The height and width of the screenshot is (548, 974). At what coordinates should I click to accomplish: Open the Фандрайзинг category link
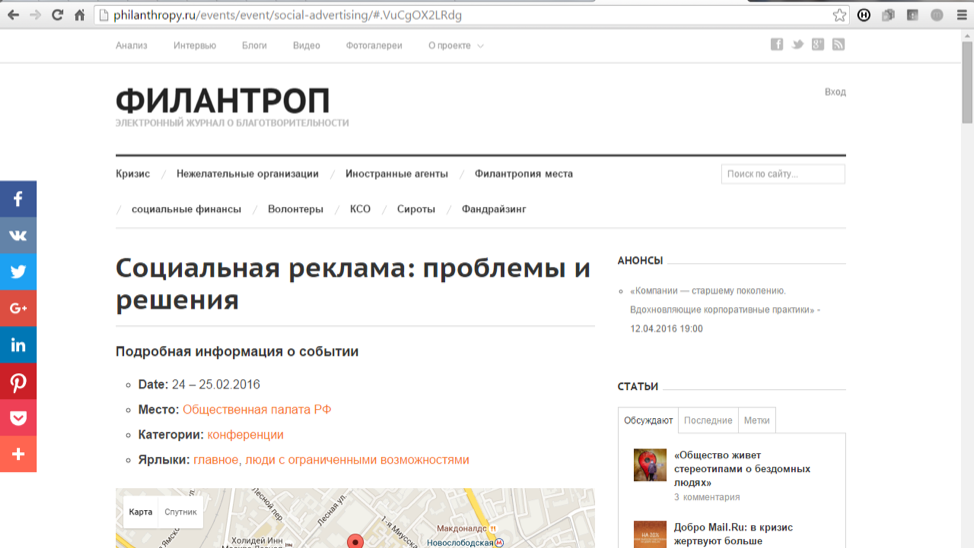coord(494,209)
